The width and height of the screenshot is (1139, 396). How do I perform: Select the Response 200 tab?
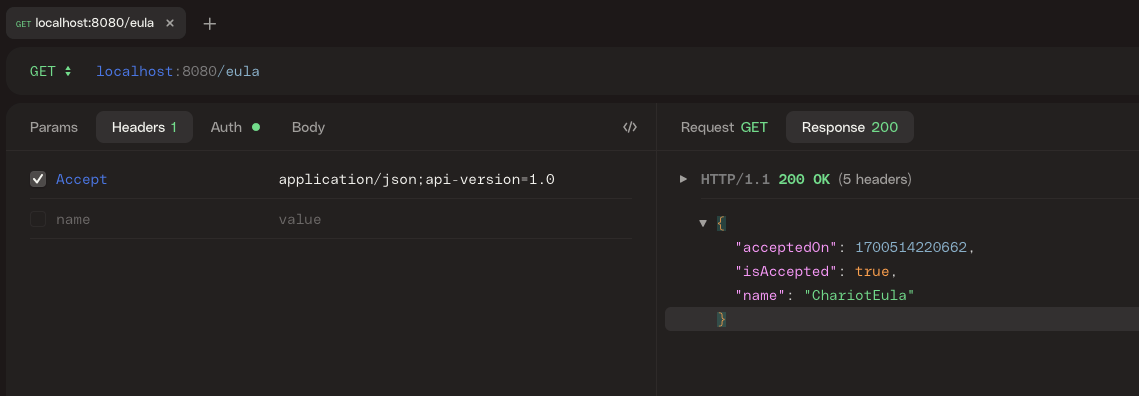[850, 127]
